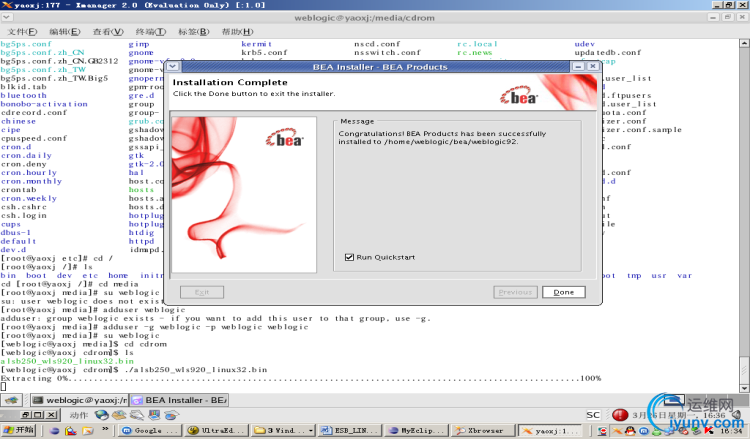Launch the presentation chart icon in panel
This screenshot has height=439, width=750.
[154, 415]
